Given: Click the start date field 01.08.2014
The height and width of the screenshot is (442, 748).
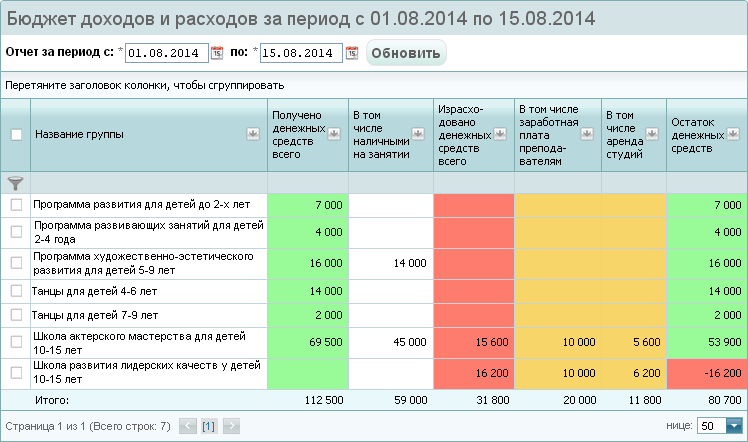Looking at the screenshot, I should [x=166, y=53].
